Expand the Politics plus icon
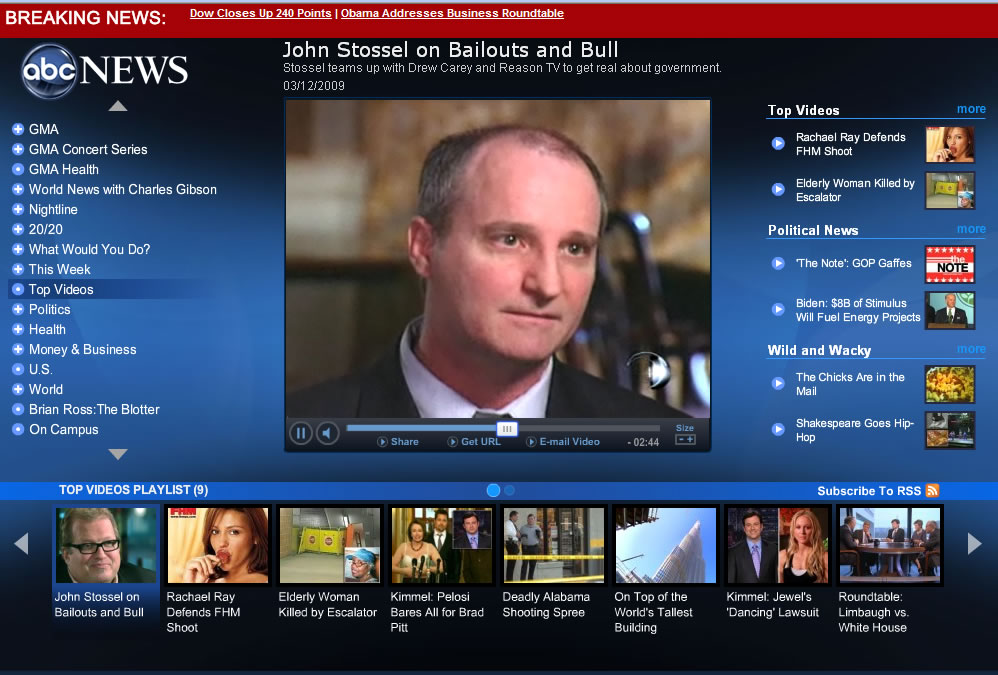The image size is (998, 675). tap(18, 309)
